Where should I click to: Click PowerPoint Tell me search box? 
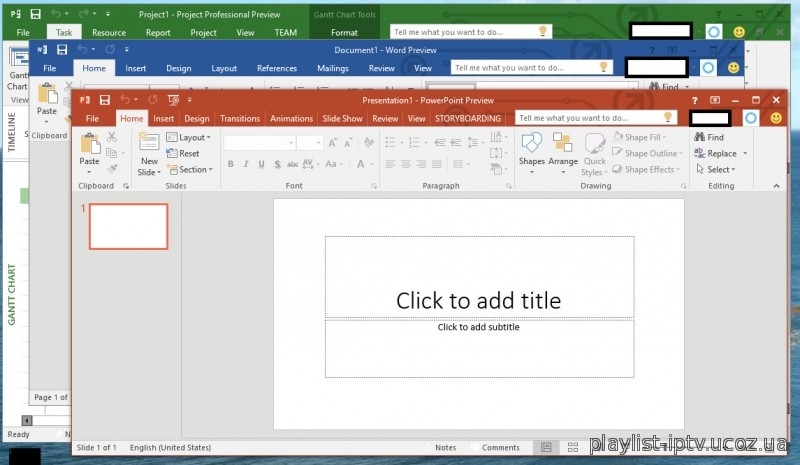point(596,118)
